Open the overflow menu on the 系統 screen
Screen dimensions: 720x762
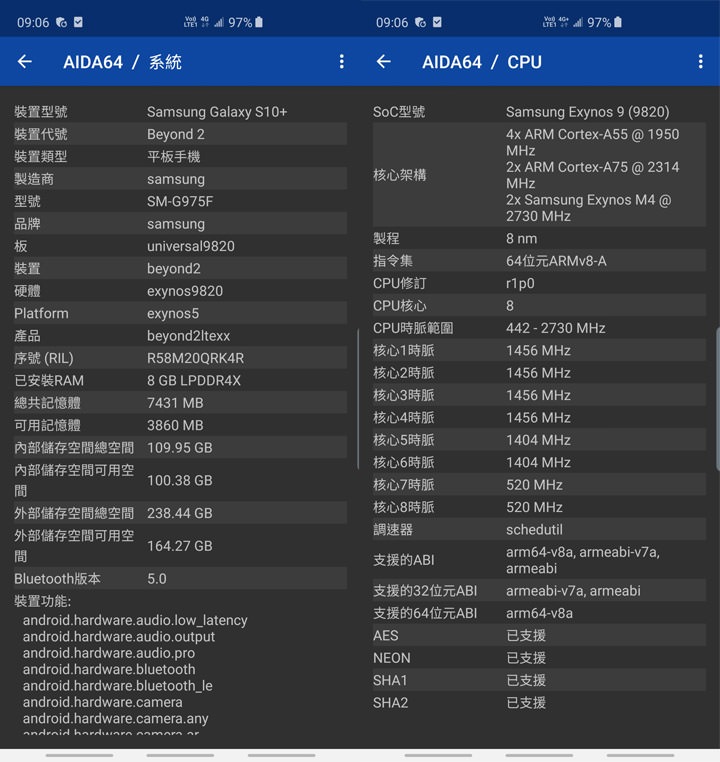tap(342, 62)
